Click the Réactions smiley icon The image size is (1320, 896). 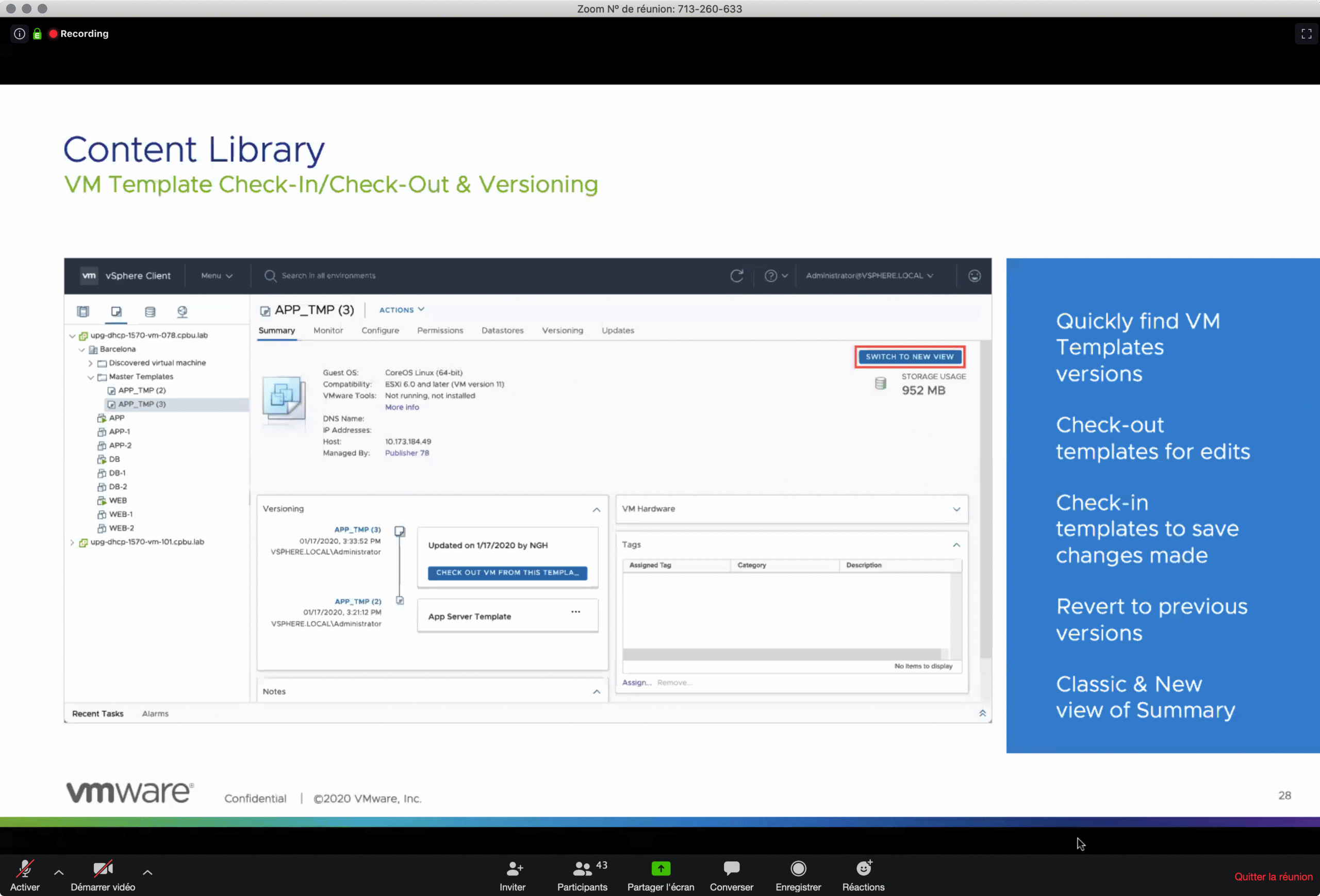(x=863, y=868)
